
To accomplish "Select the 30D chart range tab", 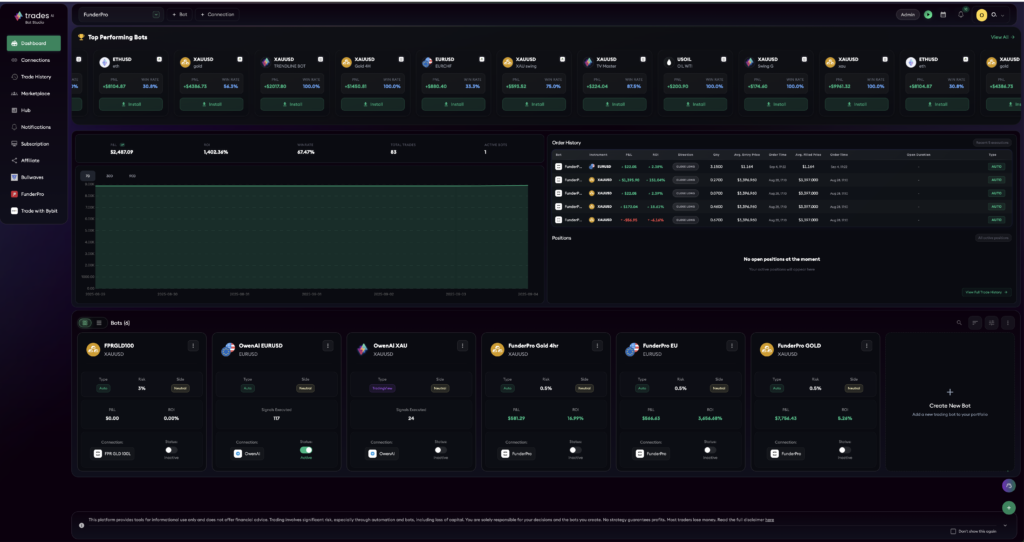I will tap(109, 176).
